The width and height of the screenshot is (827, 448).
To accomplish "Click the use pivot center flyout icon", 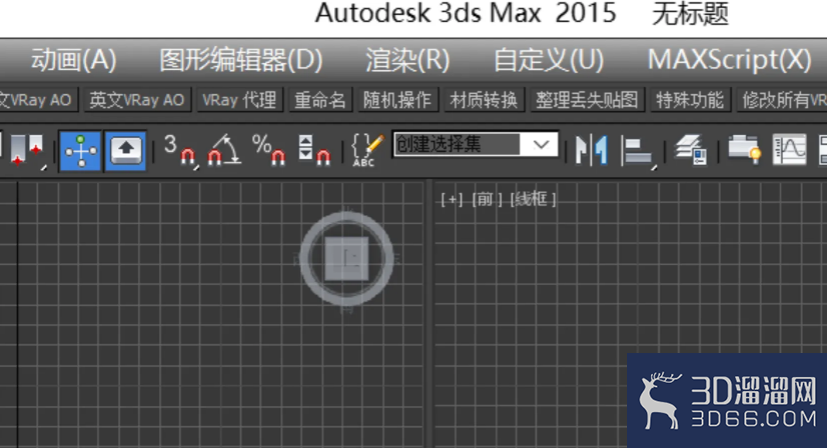I will pos(27,152).
